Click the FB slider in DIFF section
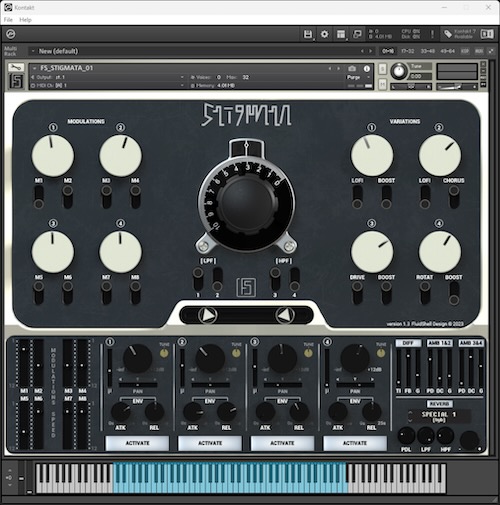500x505 pixels. pos(408,368)
